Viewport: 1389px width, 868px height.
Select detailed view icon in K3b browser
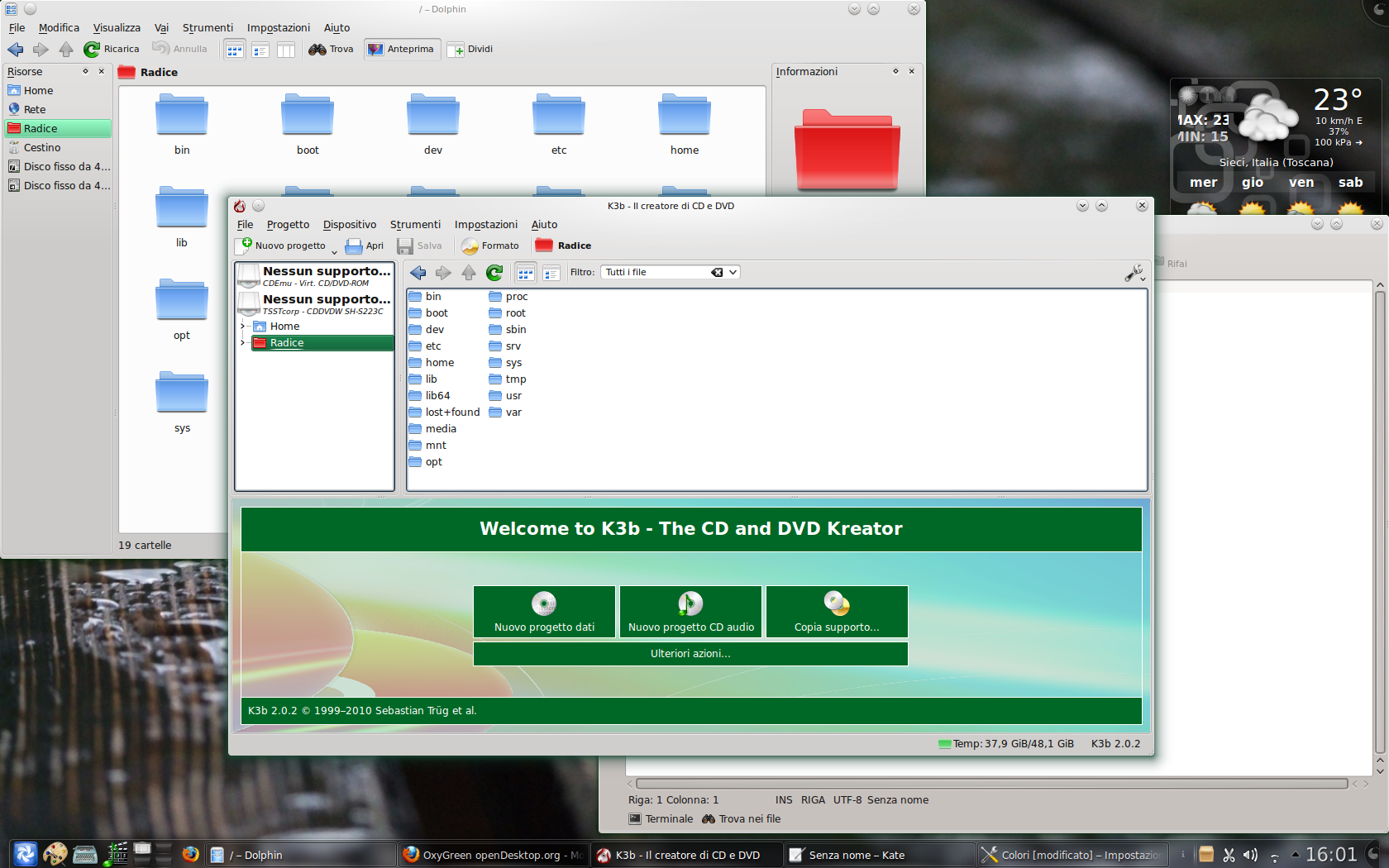point(551,273)
